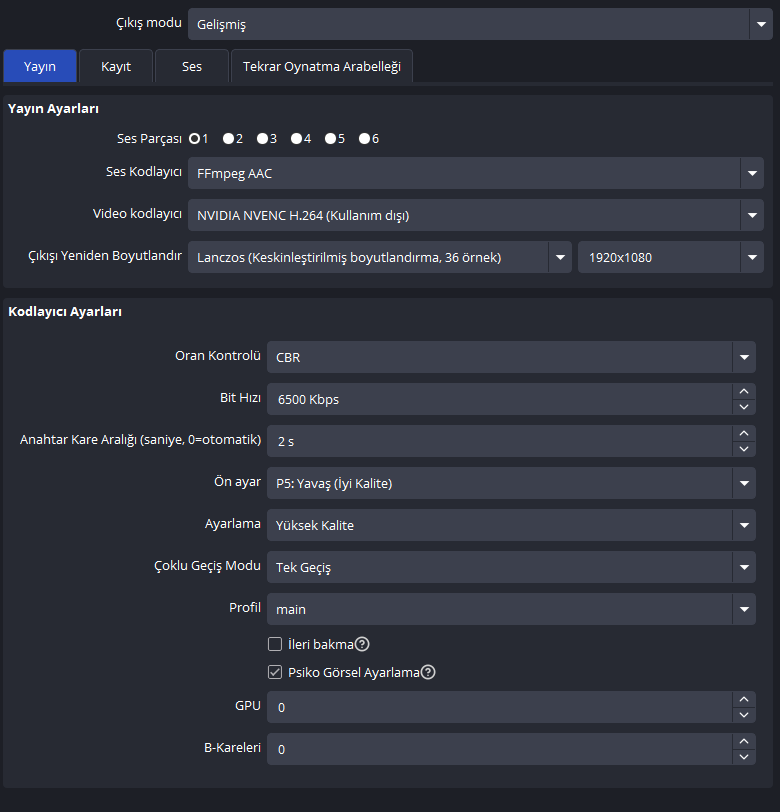Click the help icon next to İleri bakma
780x812 pixels.
[363, 645]
